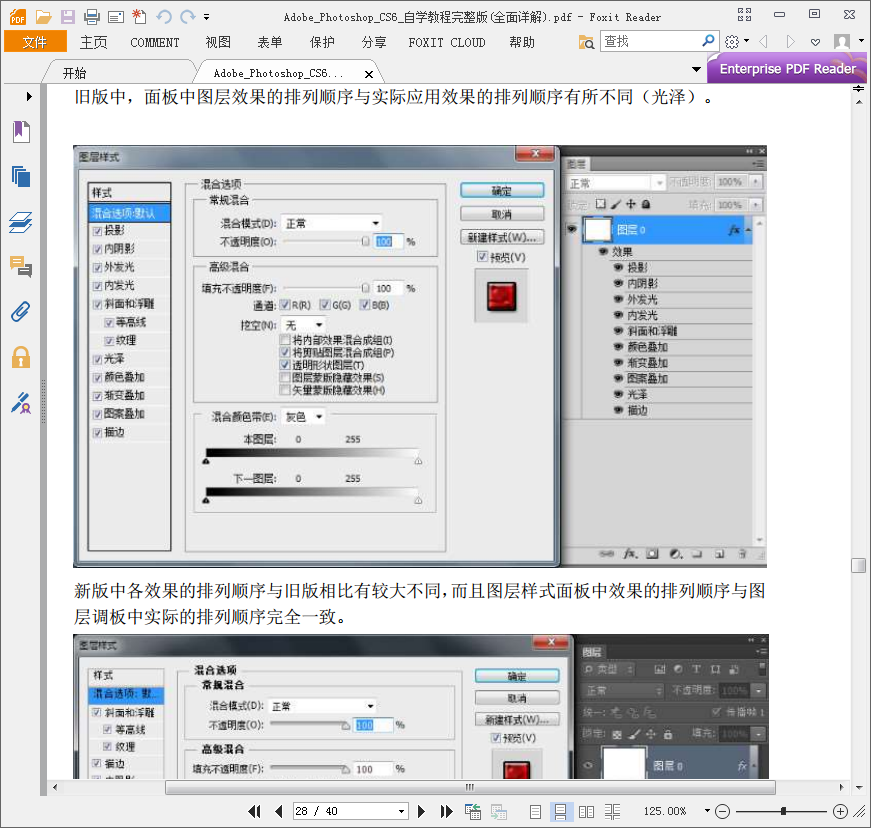Screen dimensions: 871x828
Task: Open the search settings dropdown arrow
Action: [747, 41]
